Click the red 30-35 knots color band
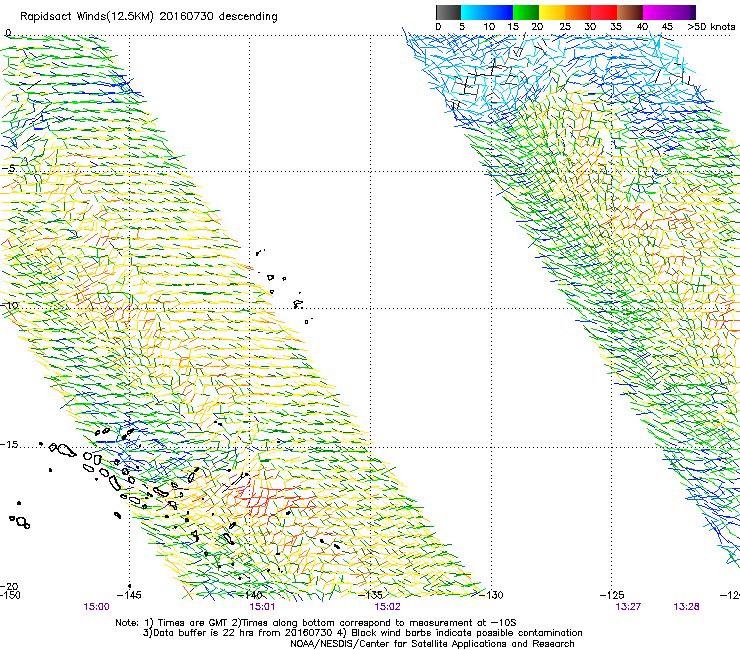Viewport: 740px width, 650px height. (604, 12)
